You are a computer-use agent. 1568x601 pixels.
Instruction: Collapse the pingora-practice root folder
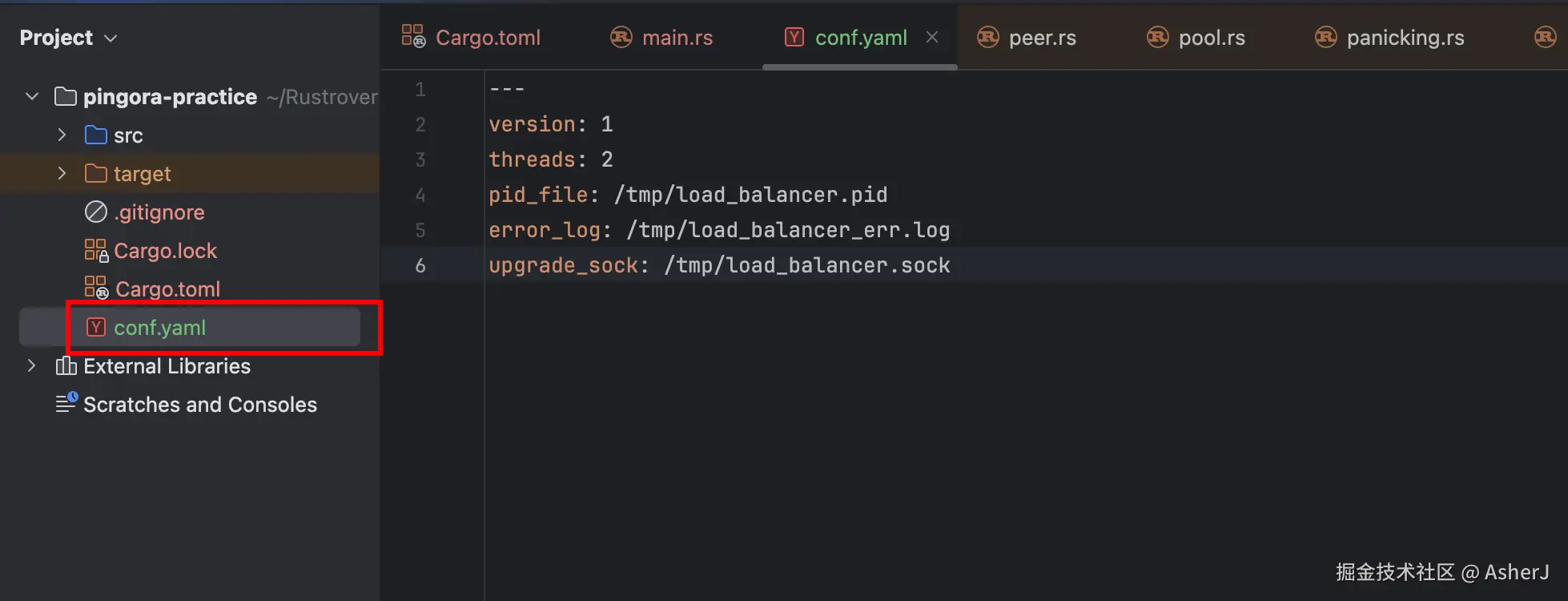32,97
